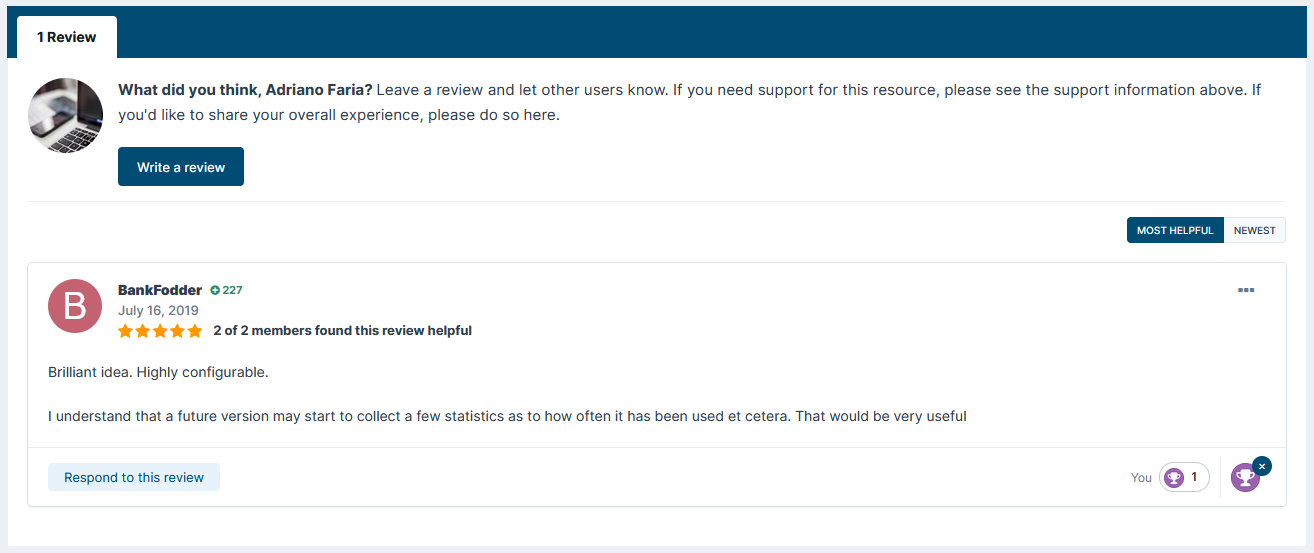Screen dimensions: 1314x553
Task: Click the July 16, 2019 review date
Action: point(158,310)
